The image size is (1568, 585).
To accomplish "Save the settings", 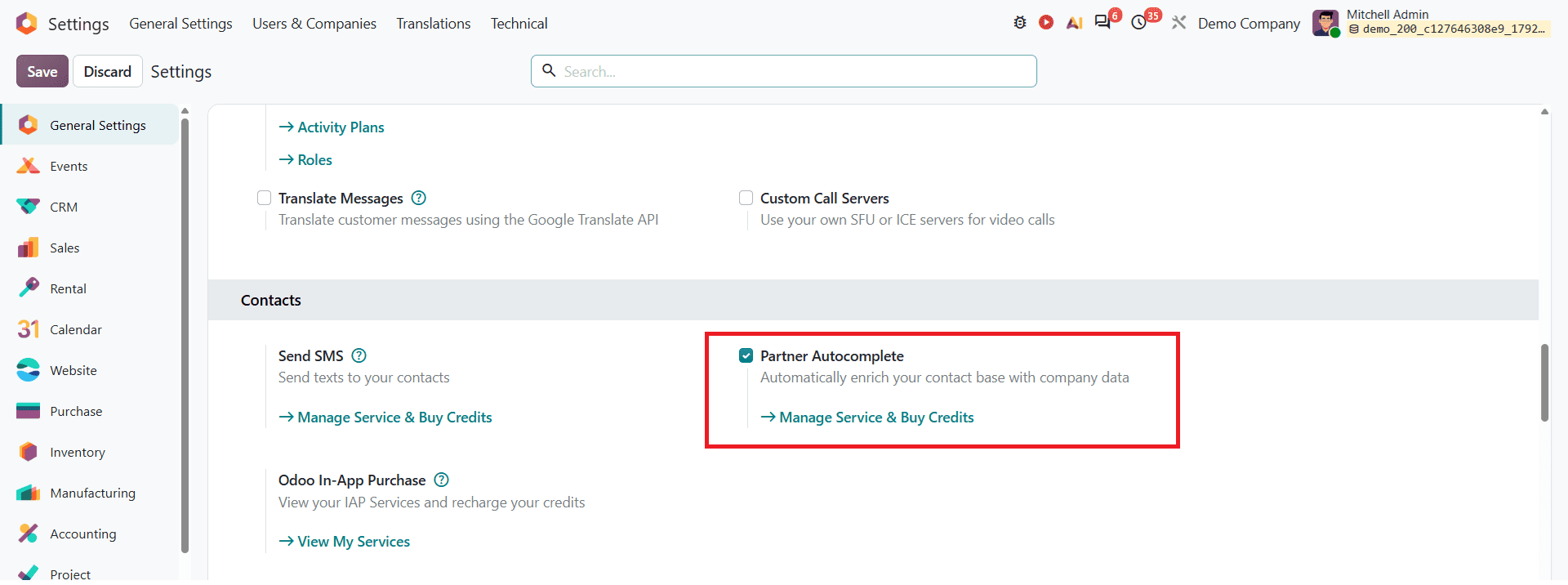I will click(x=42, y=71).
